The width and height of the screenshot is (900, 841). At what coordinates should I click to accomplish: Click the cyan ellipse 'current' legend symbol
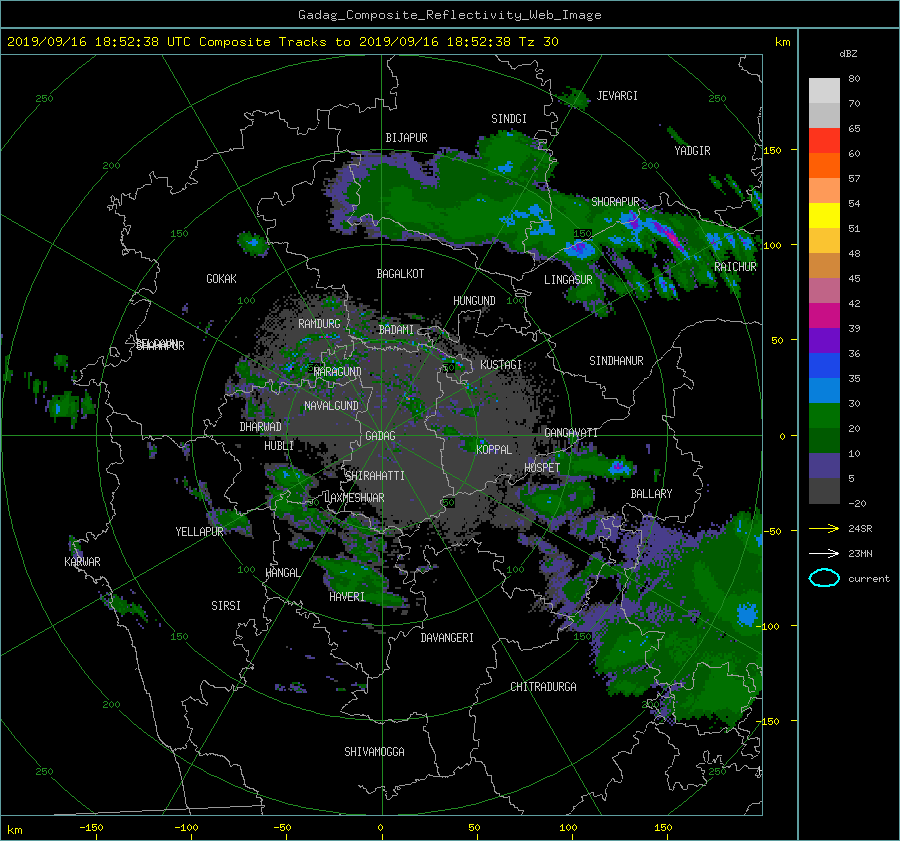[x=824, y=578]
